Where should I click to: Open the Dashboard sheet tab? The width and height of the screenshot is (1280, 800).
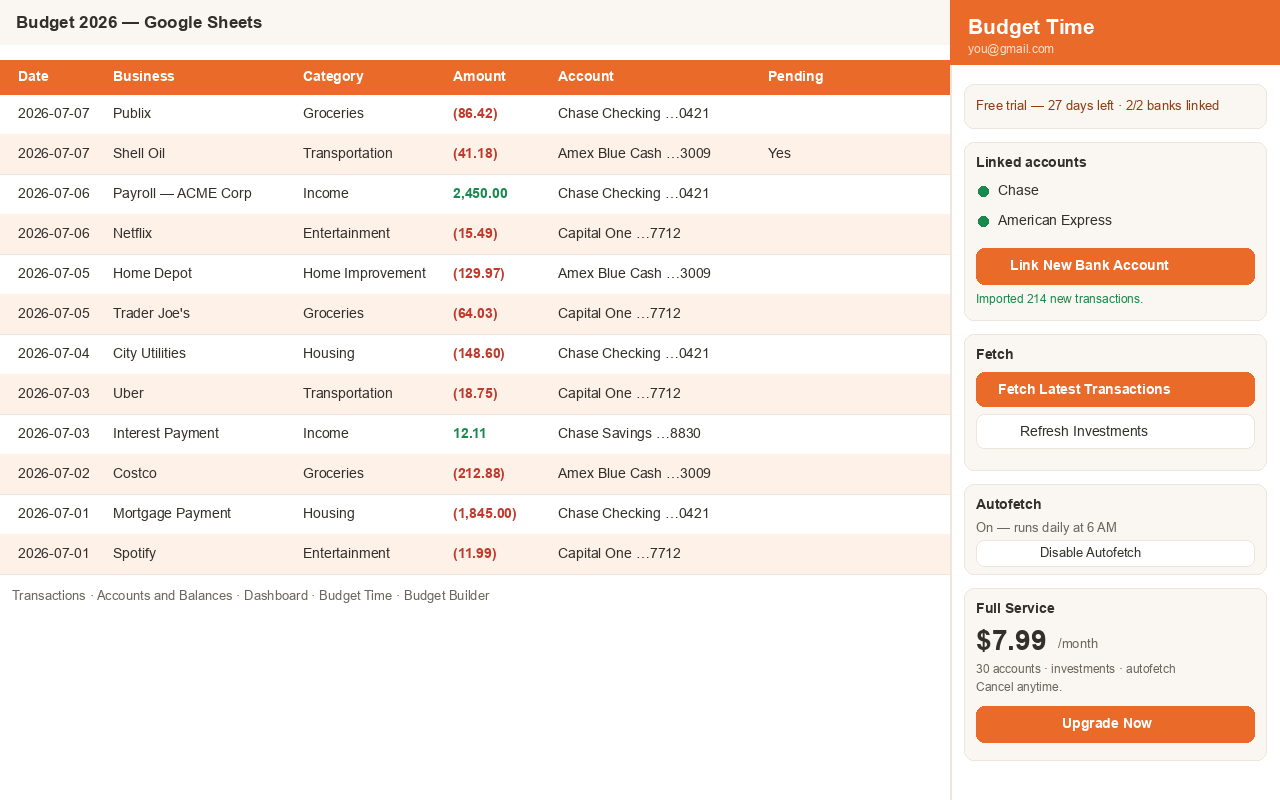pos(276,596)
